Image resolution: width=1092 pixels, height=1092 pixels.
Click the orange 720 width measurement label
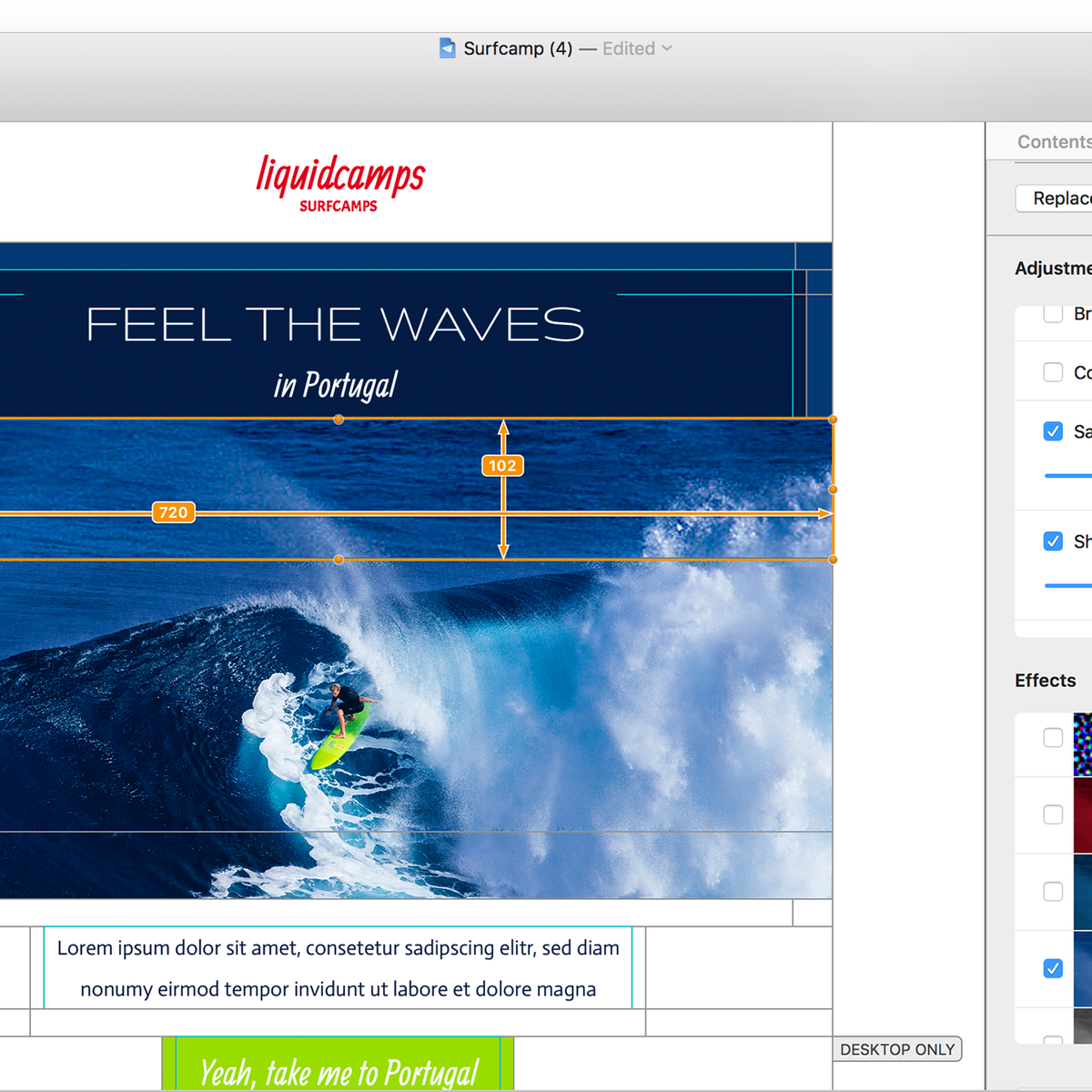point(173,512)
